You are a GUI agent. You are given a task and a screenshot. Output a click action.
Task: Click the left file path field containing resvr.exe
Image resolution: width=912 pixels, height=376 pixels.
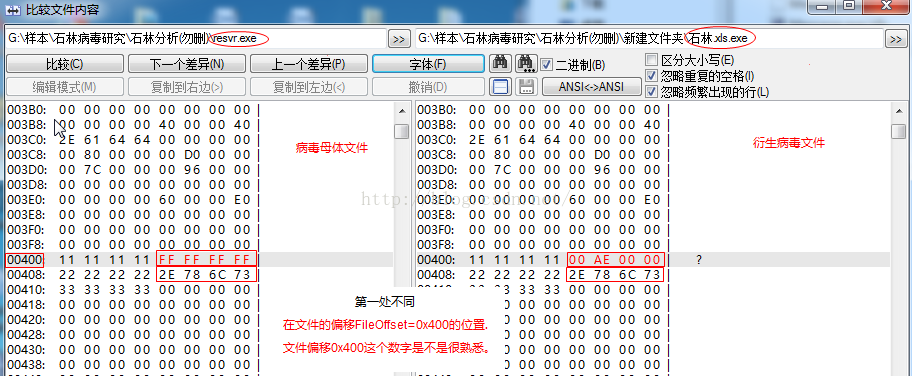[195, 38]
